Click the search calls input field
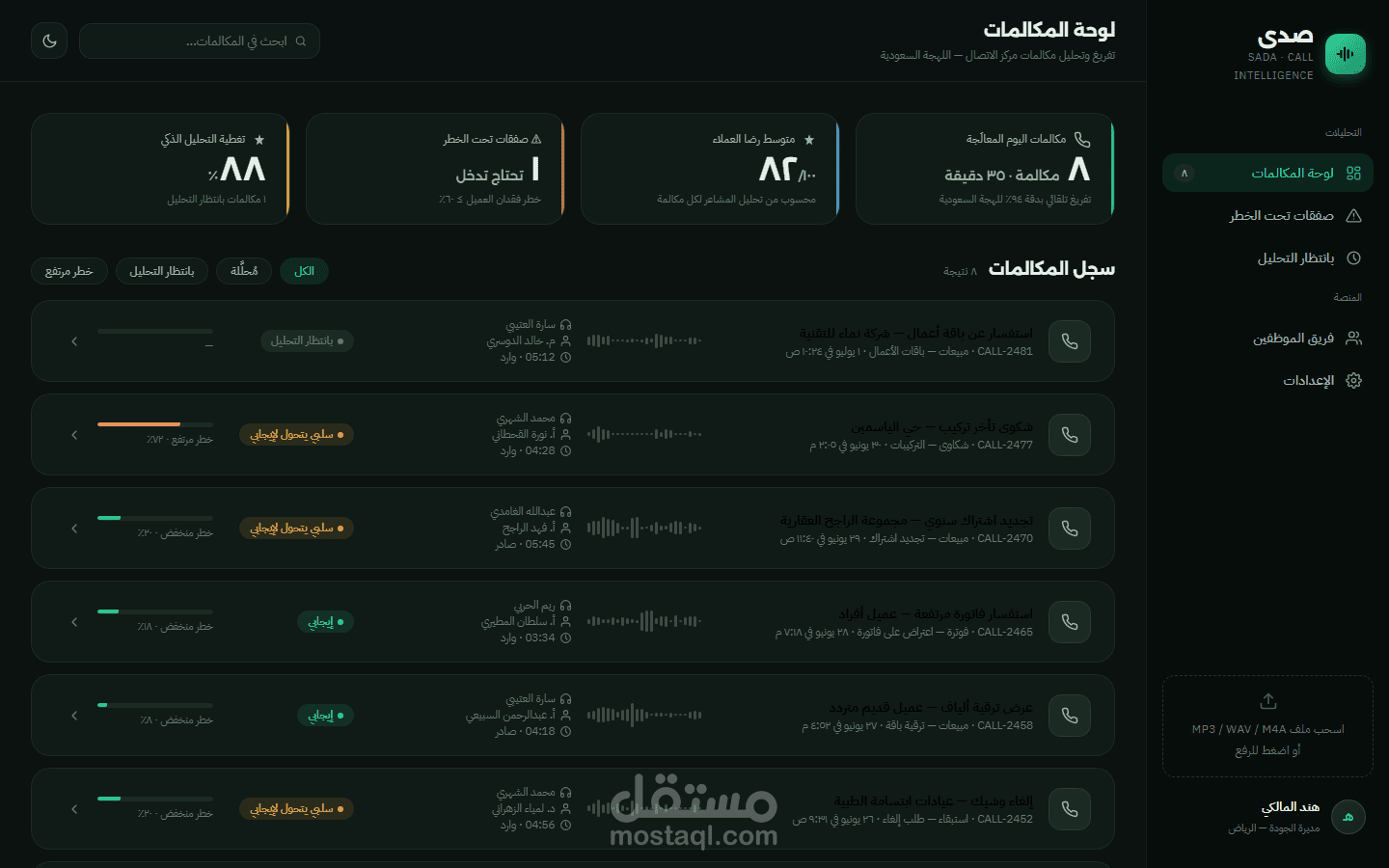The width and height of the screenshot is (1389, 868). (x=200, y=41)
